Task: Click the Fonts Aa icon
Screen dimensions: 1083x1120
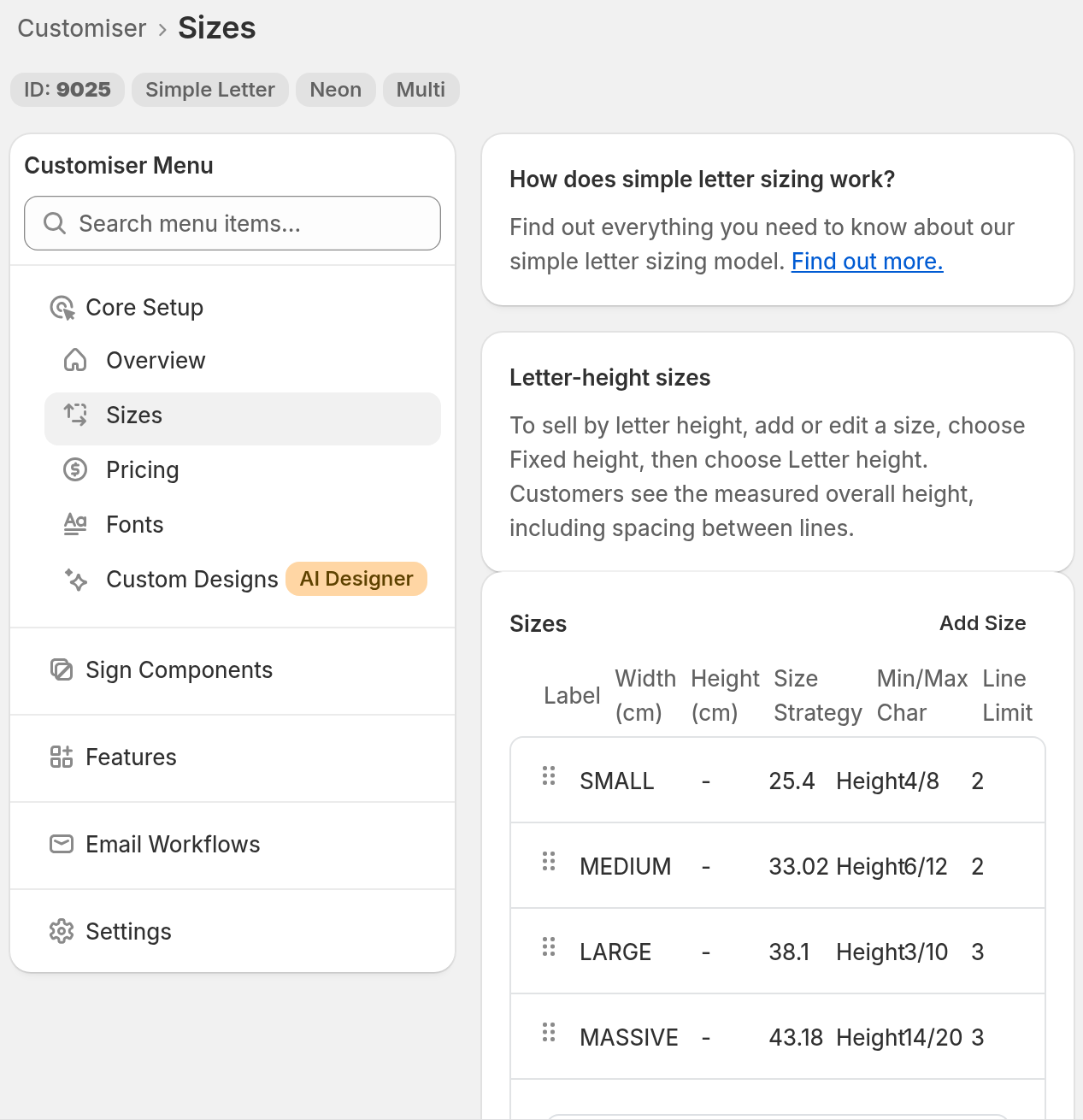Action: point(75,524)
